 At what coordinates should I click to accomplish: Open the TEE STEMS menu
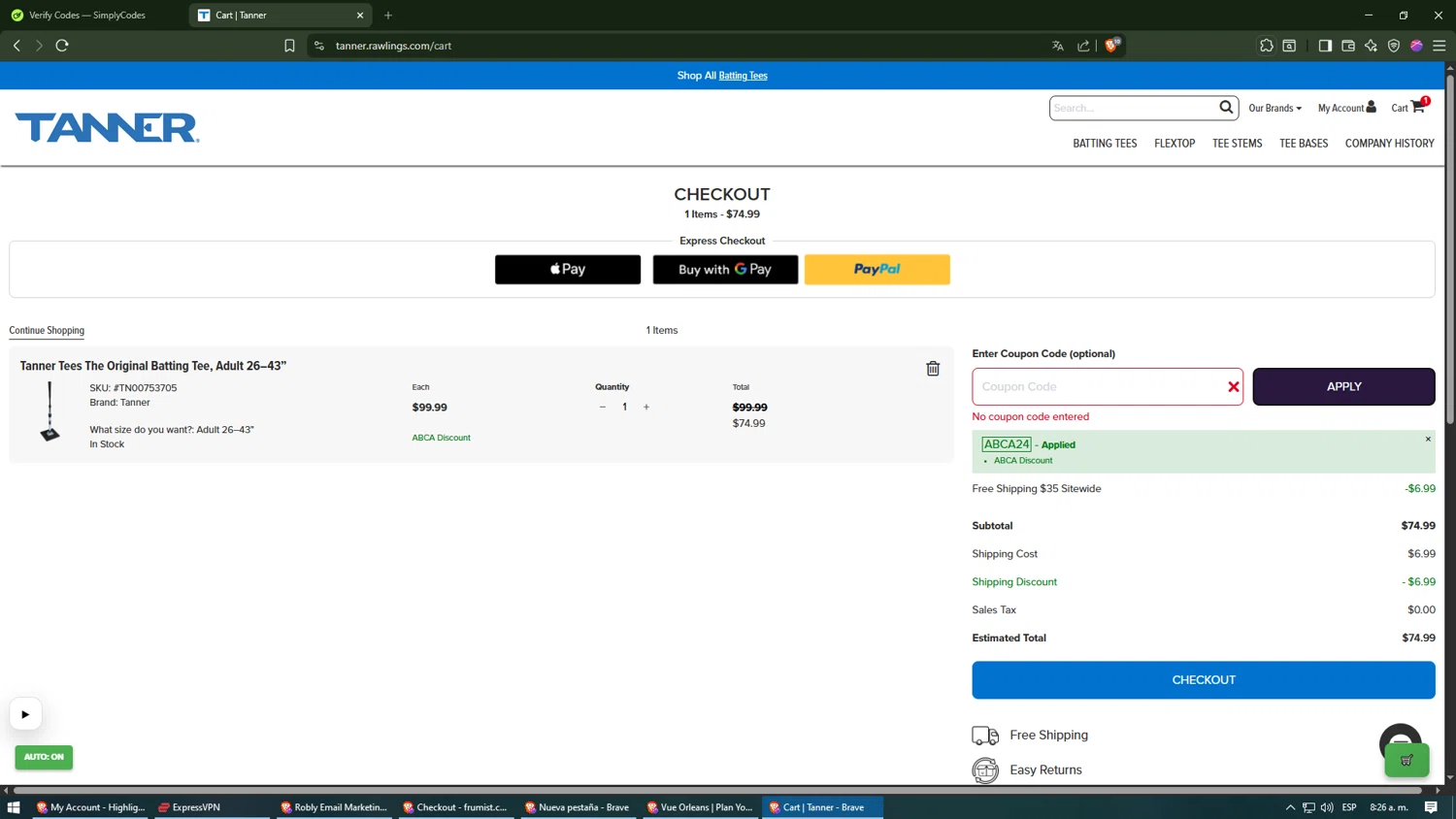click(x=1237, y=144)
